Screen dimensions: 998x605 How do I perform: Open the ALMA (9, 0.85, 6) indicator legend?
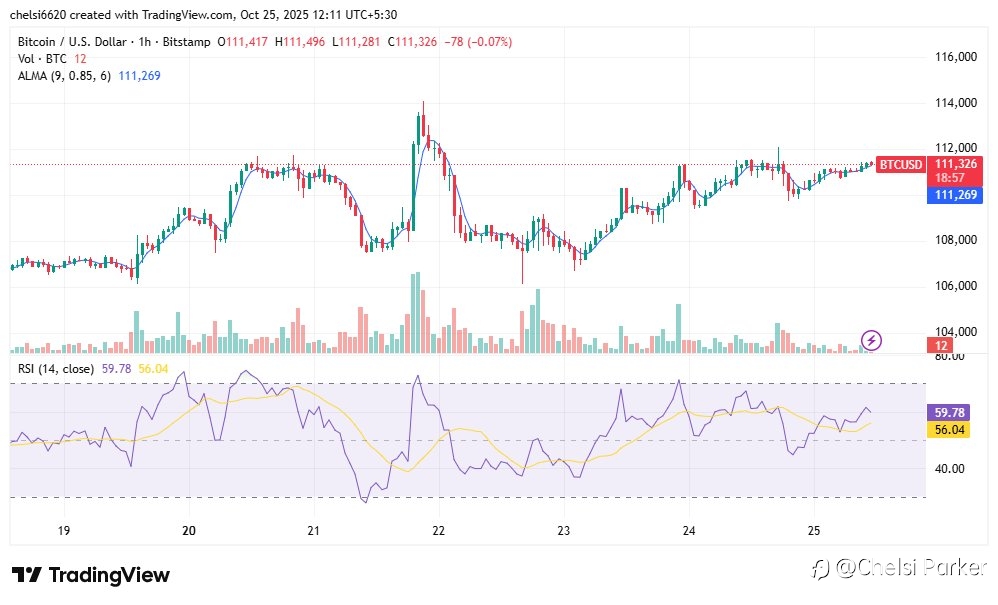[x=64, y=76]
